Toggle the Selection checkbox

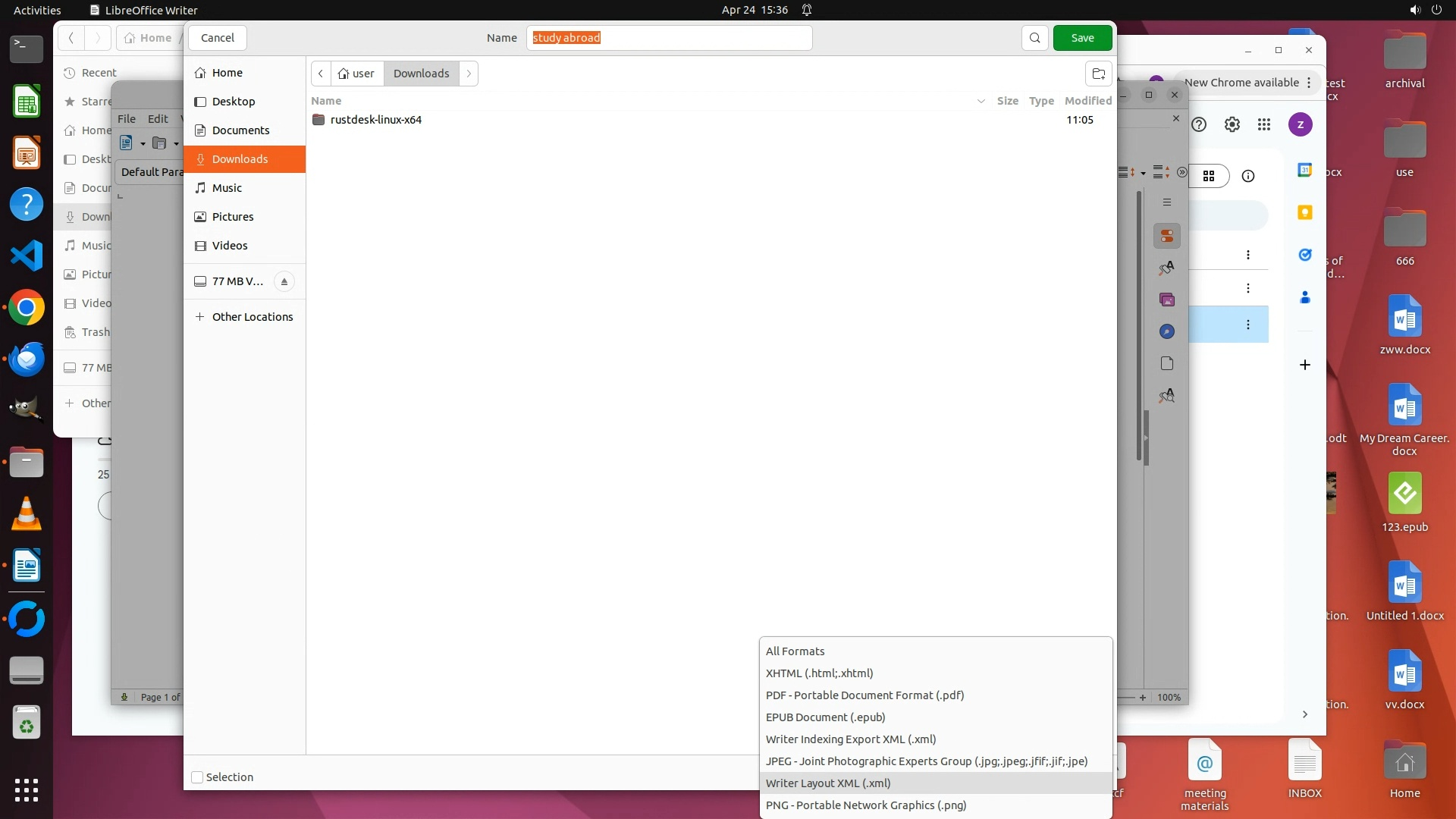[197, 777]
